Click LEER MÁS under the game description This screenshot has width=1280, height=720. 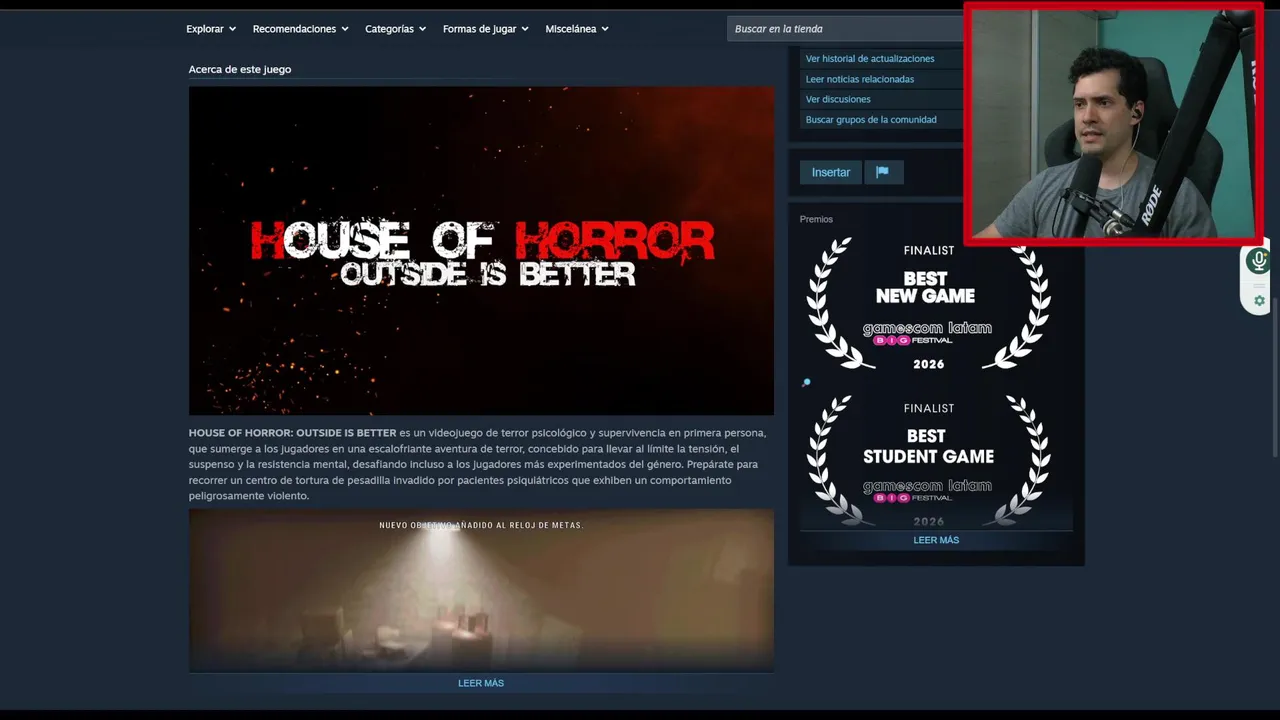point(481,683)
